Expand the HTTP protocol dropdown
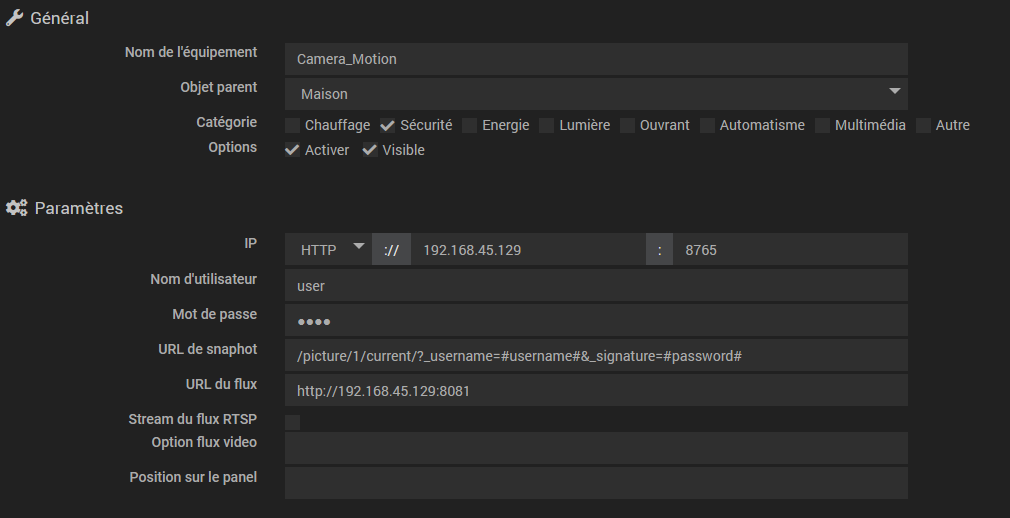The image size is (1010, 518). (x=328, y=250)
